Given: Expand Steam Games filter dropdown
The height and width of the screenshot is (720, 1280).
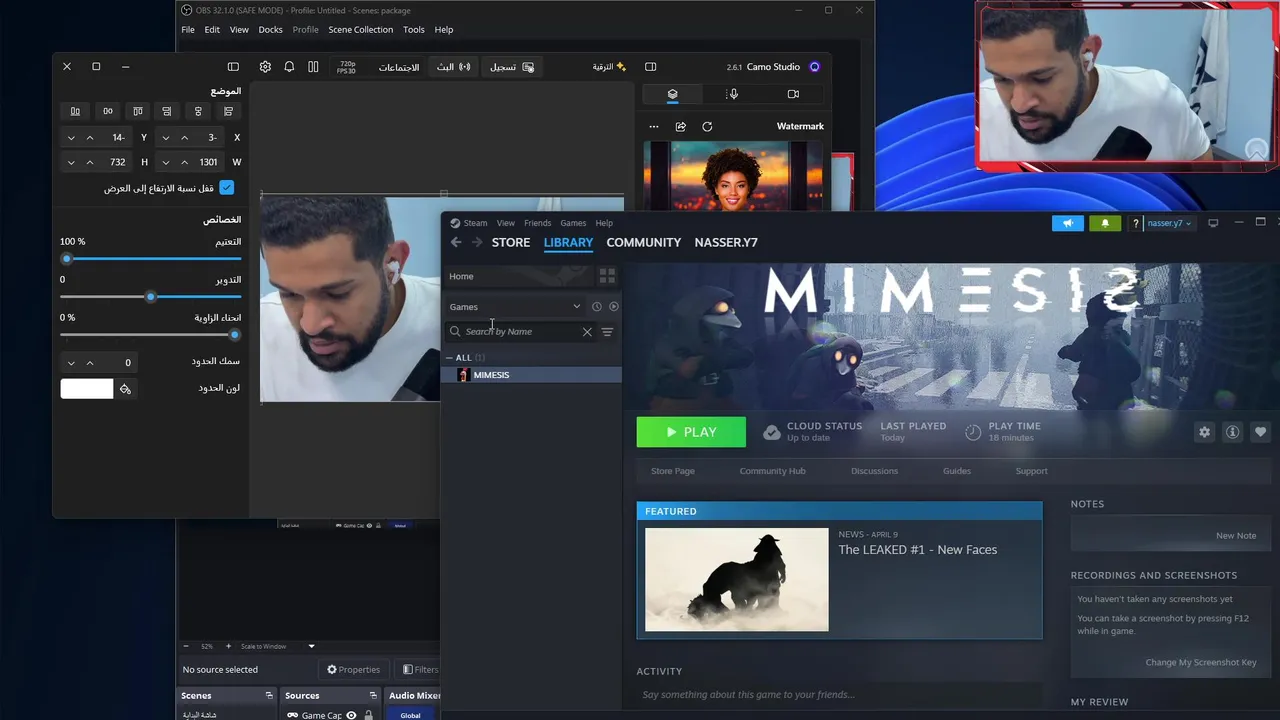Looking at the screenshot, I should [515, 307].
